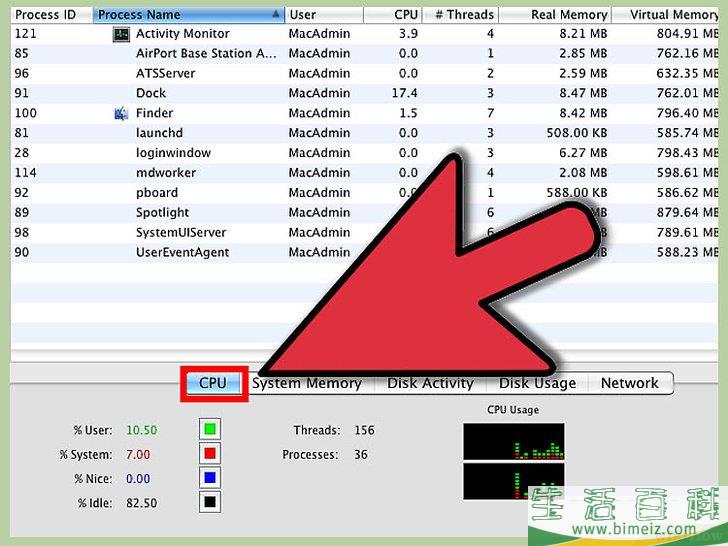Image resolution: width=728 pixels, height=546 pixels.
Task: Select the ATSServer process row
Action: [364, 74]
